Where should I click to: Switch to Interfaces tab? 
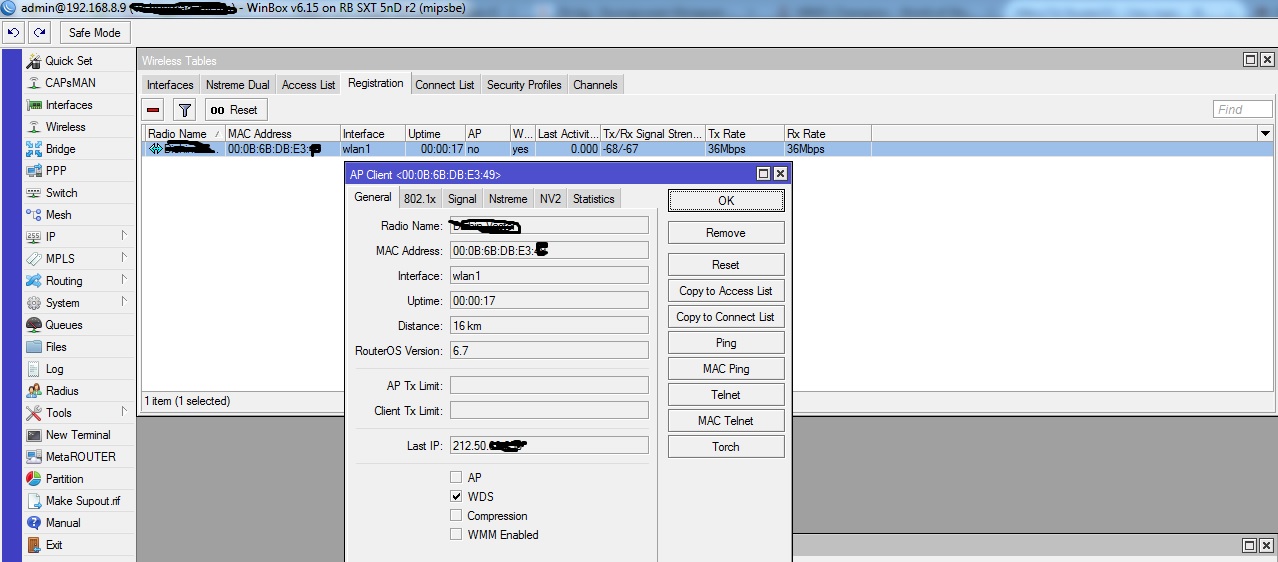click(170, 85)
